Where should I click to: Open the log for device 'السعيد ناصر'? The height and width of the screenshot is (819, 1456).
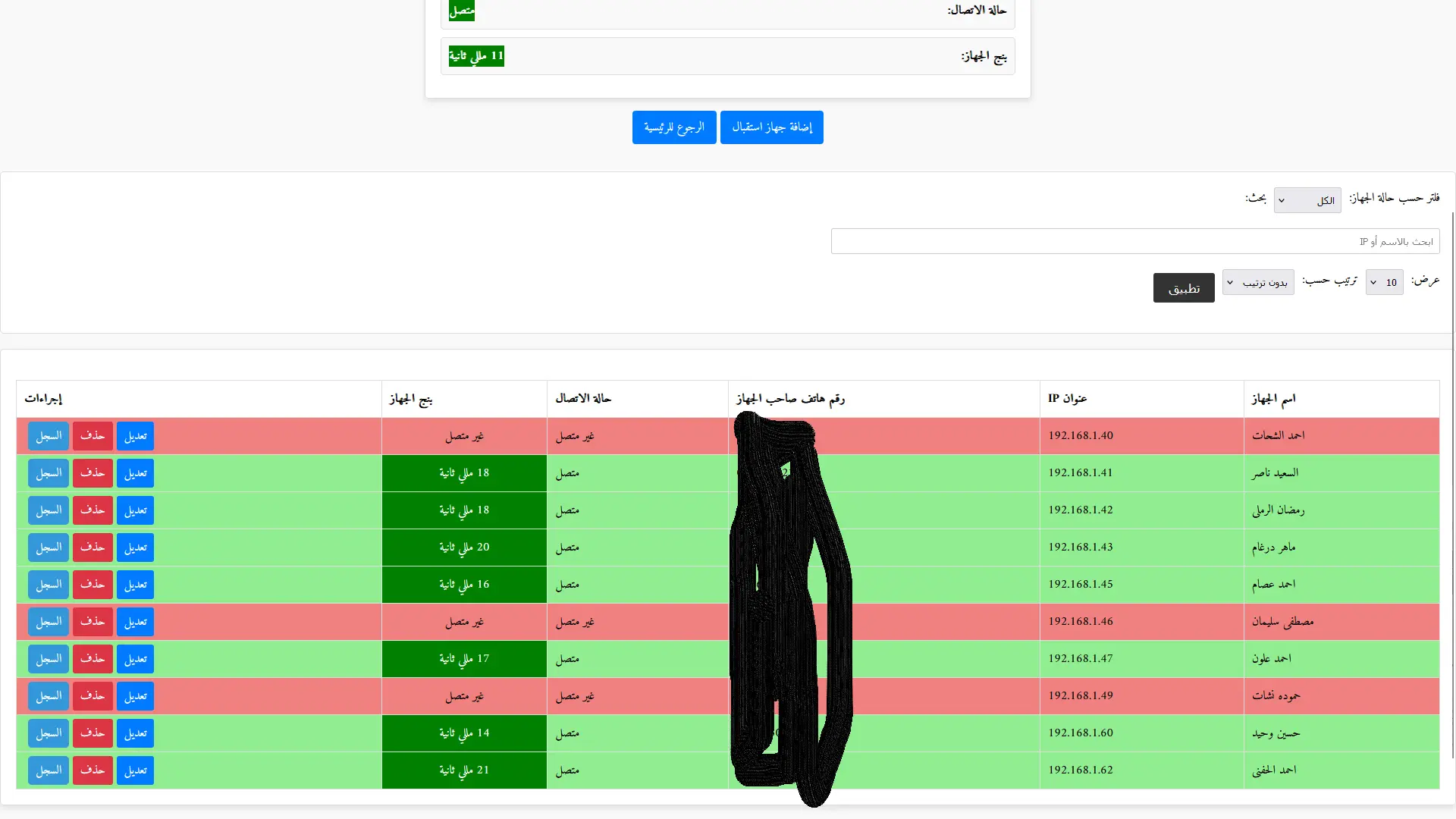tap(48, 472)
